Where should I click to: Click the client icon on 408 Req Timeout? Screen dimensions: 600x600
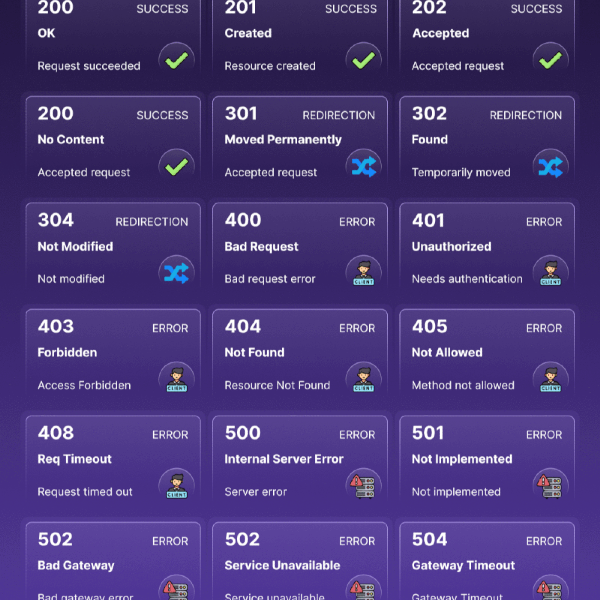coord(176,486)
